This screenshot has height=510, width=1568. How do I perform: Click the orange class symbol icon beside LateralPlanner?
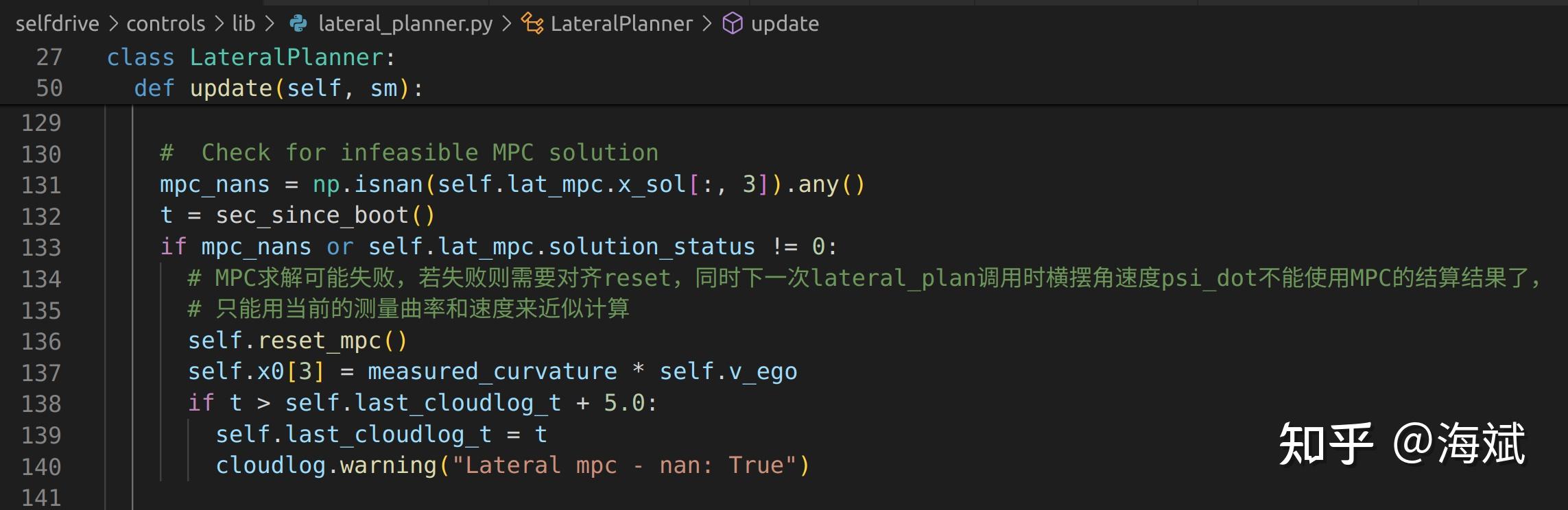[530, 23]
